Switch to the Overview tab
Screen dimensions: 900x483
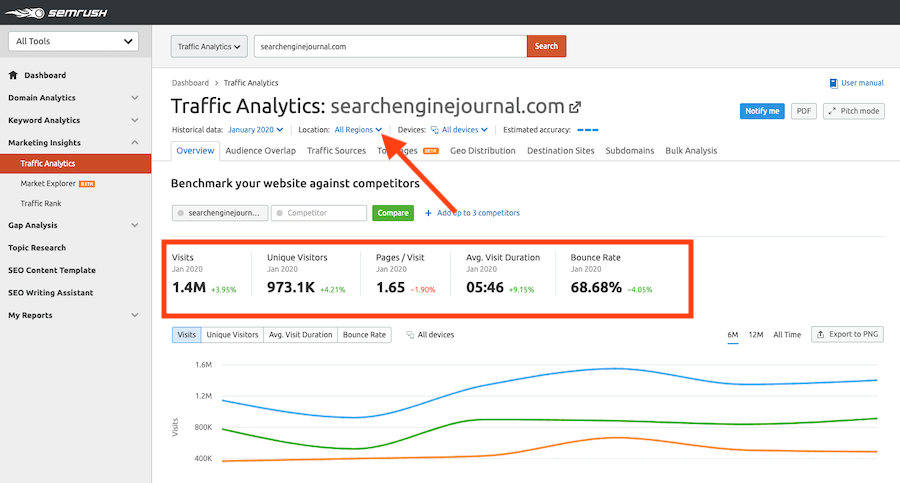click(195, 150)
